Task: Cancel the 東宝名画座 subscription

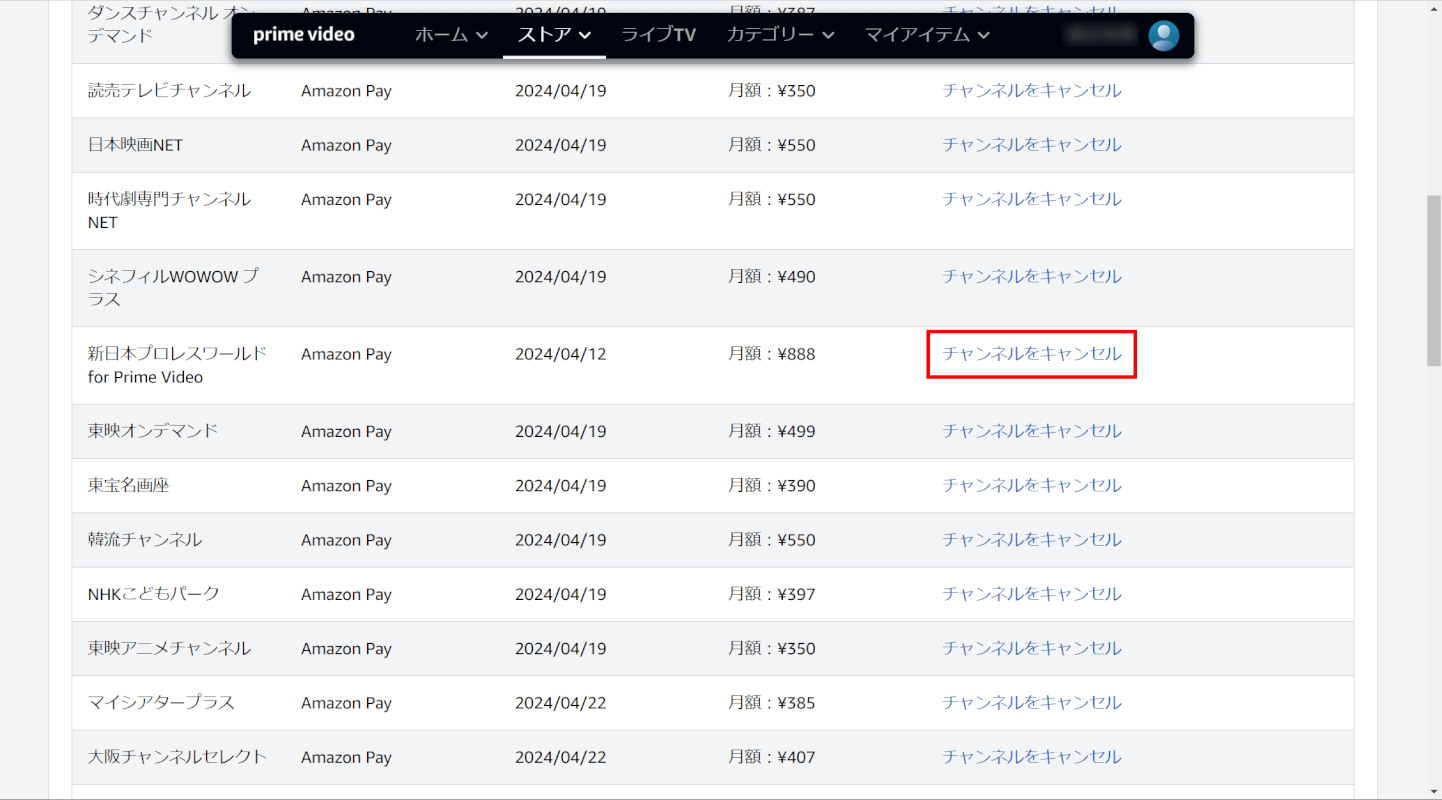Action: 1032,485
